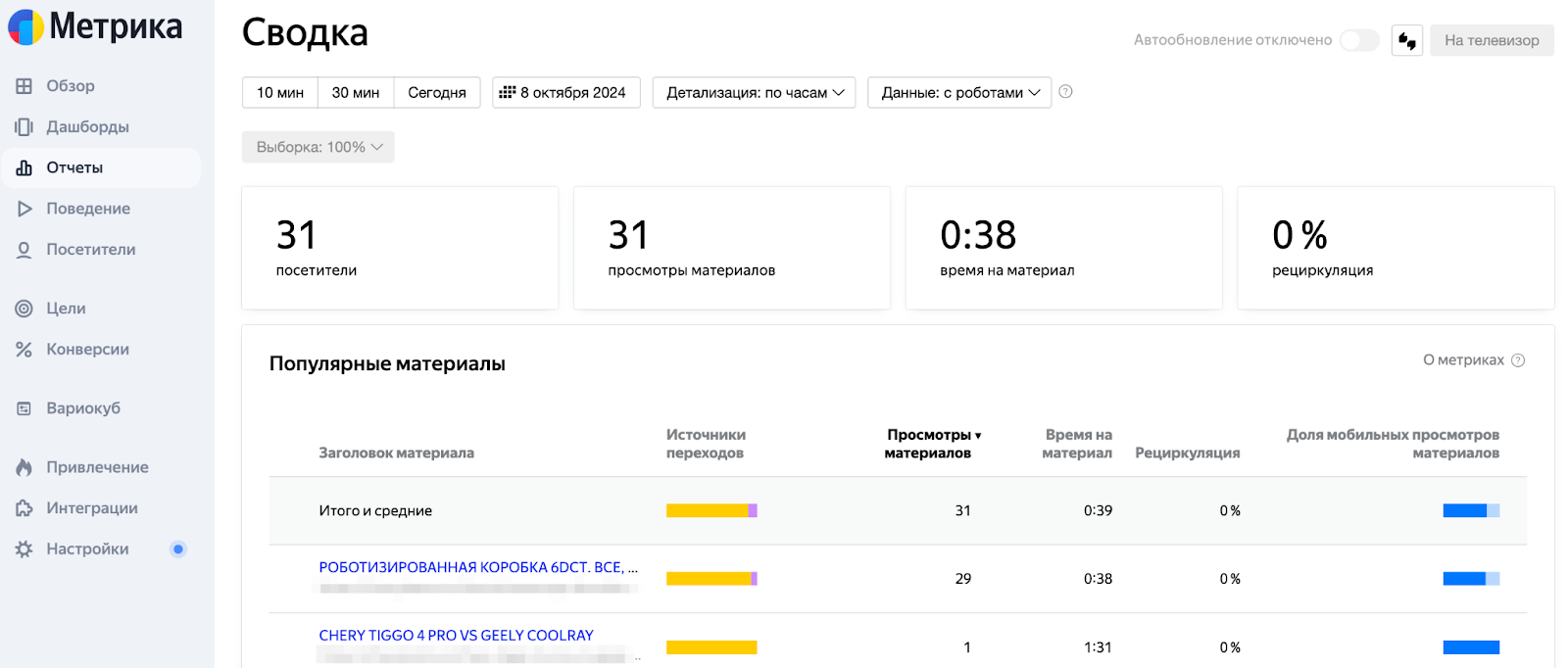Select the 10 мин time range
Screen dimensions: 1568x668
point(280,93)
